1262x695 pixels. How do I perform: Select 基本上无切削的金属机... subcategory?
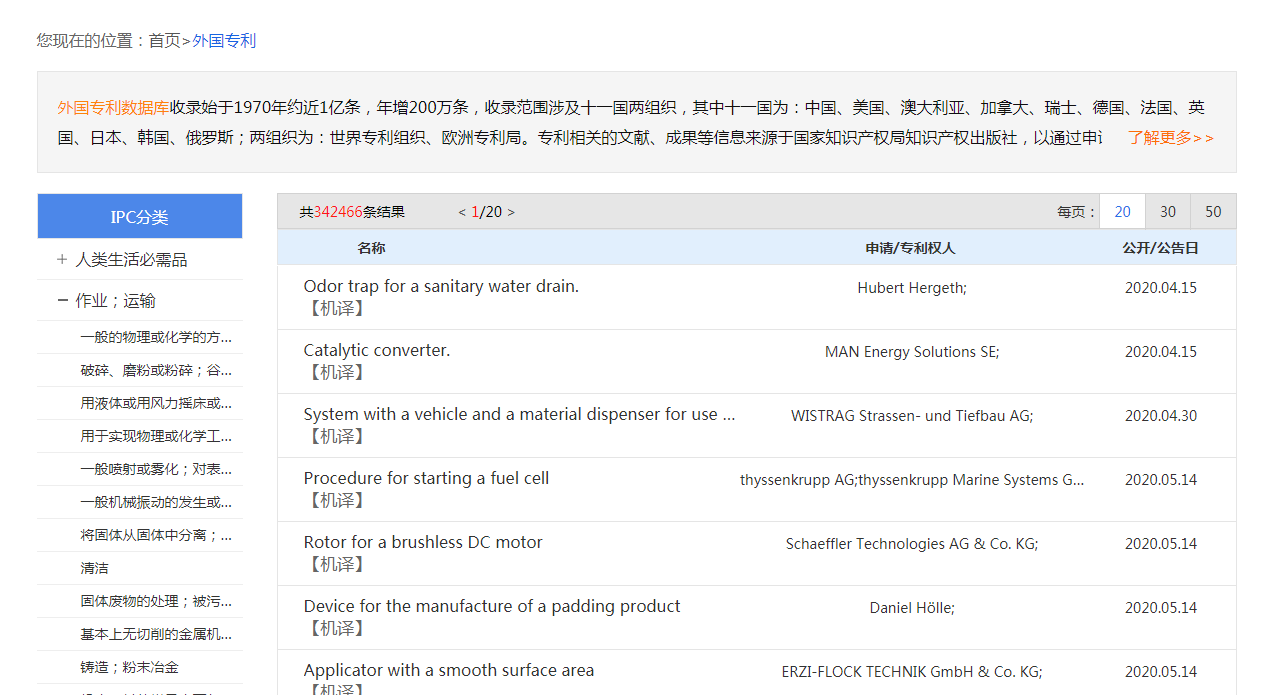point(156,634)
